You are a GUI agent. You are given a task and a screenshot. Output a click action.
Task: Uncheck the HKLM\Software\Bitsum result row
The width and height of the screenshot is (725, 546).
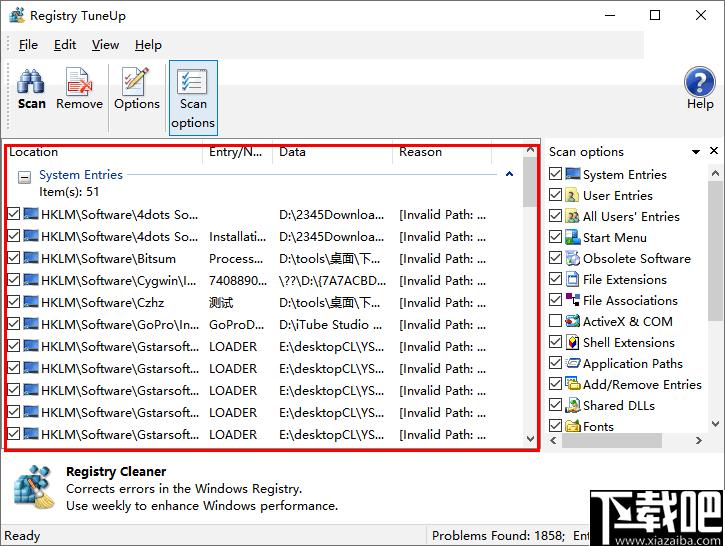14,258
